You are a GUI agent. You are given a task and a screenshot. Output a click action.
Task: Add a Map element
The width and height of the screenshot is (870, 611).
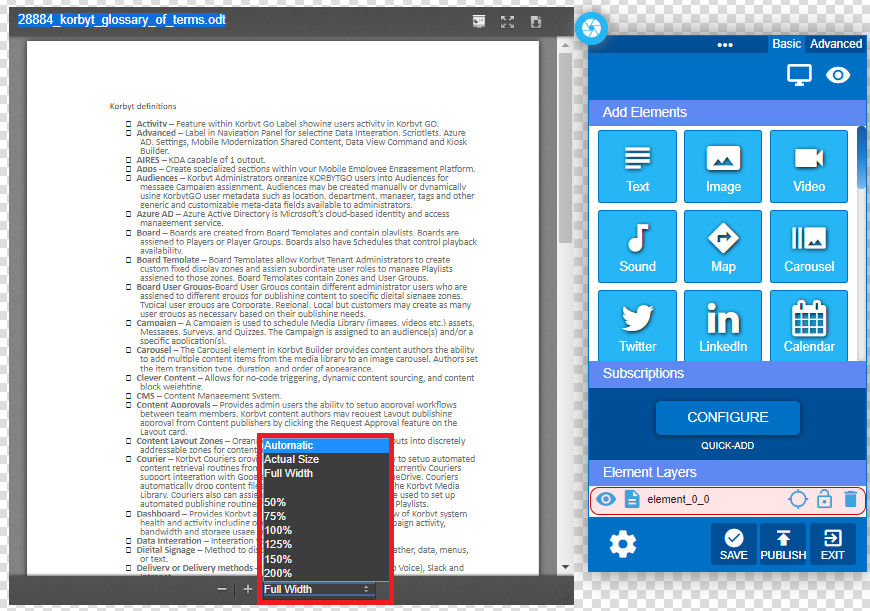point(723,246)
